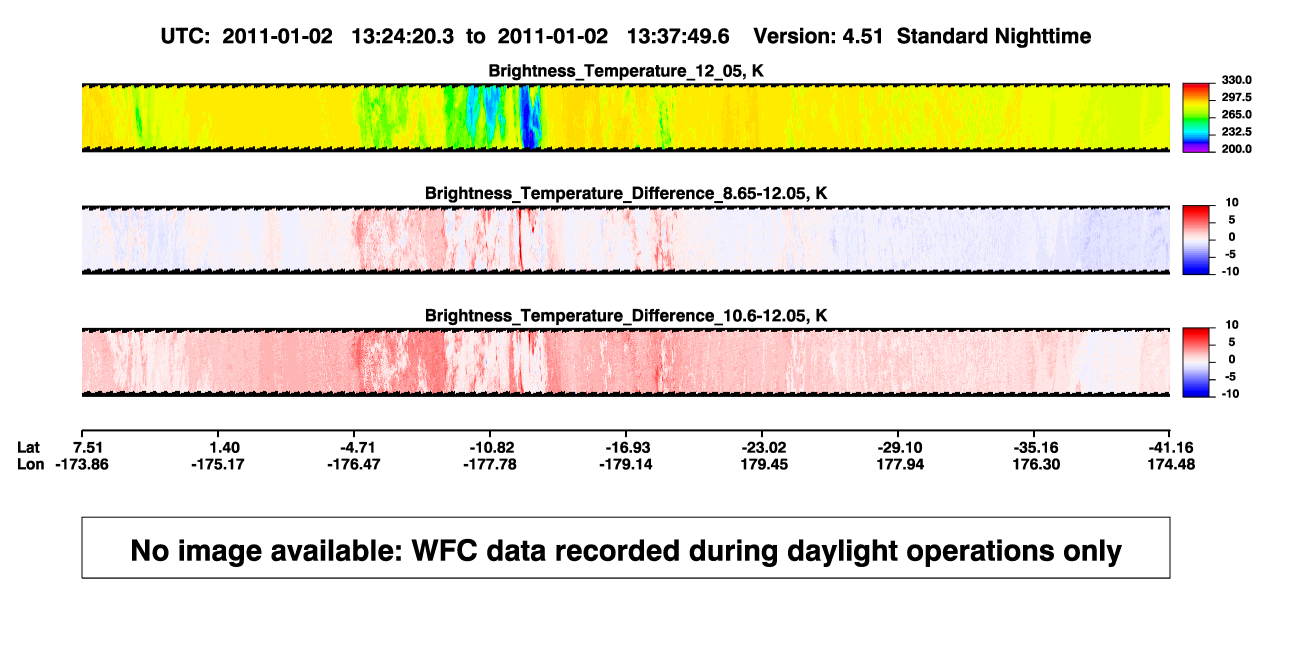The width and height of the screenshot is (1300, 667).
Task: Open the 8.65-12.05 difference image strip
Action: click(626, 240)
